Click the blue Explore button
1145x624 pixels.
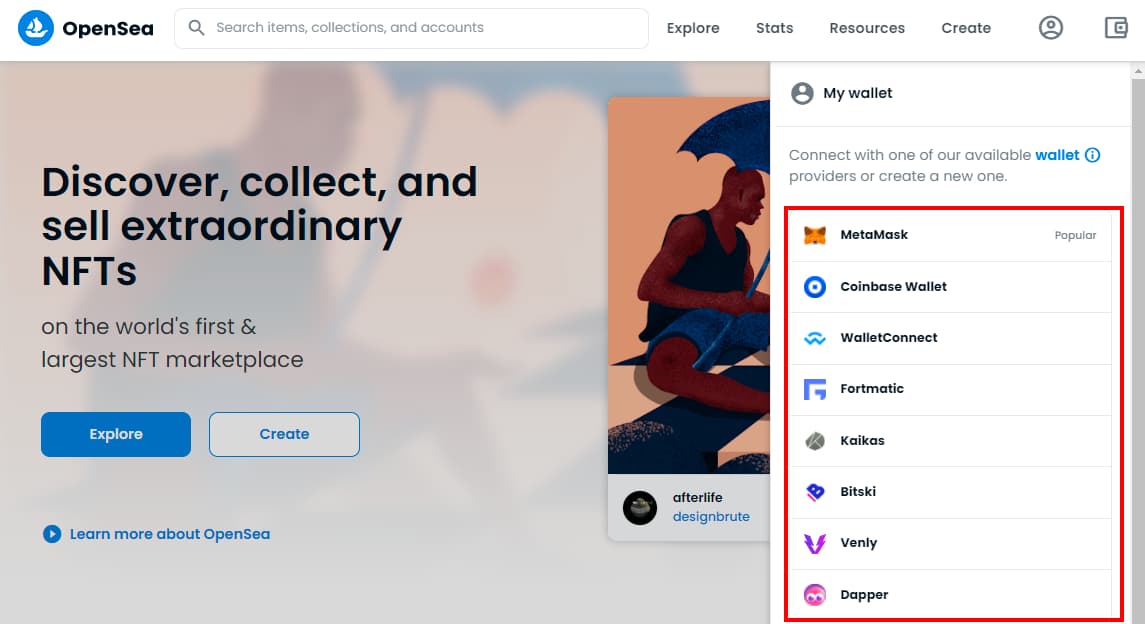[x=116, y=434]
